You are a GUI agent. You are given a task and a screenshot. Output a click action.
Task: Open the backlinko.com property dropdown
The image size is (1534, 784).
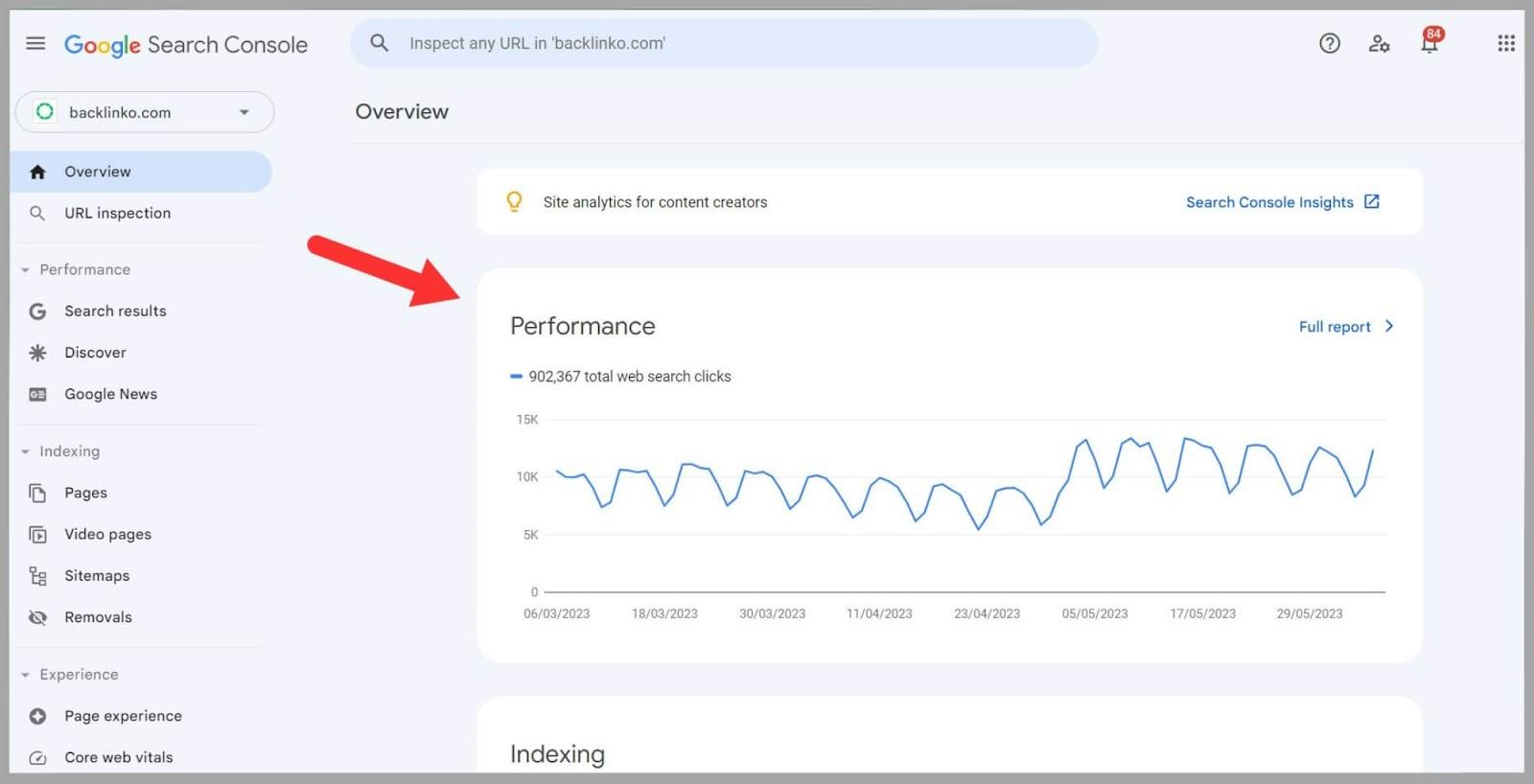pos(145,112)
